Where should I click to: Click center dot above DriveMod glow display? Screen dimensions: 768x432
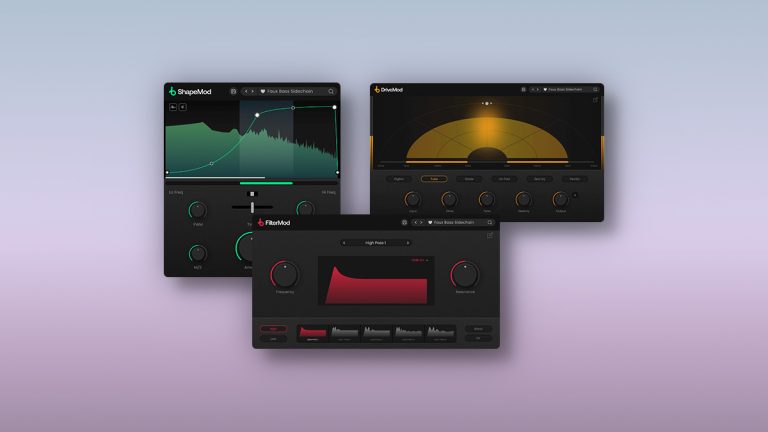point(486,103)
